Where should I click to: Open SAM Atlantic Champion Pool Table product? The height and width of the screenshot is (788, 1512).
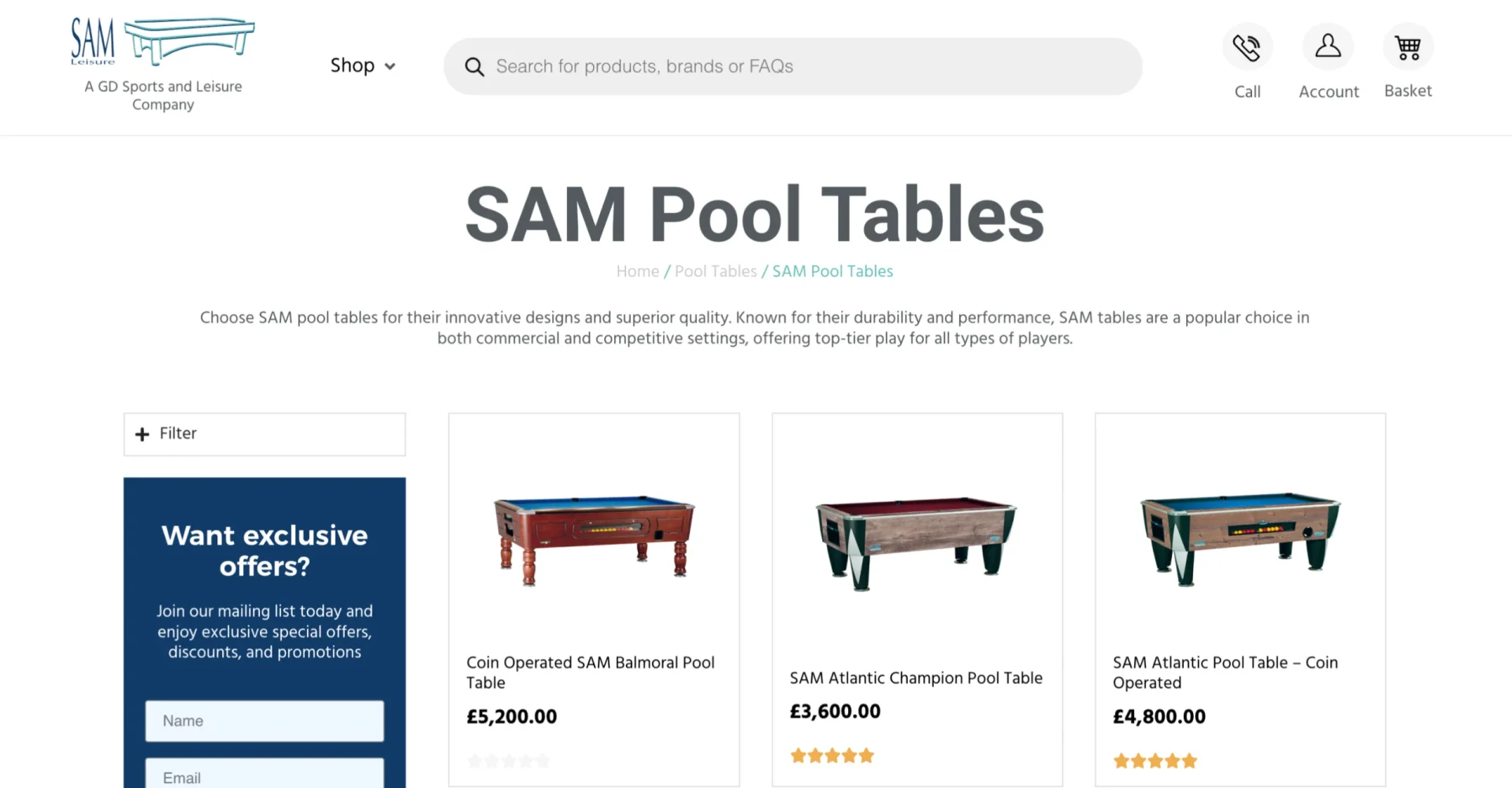click(916, 677)
